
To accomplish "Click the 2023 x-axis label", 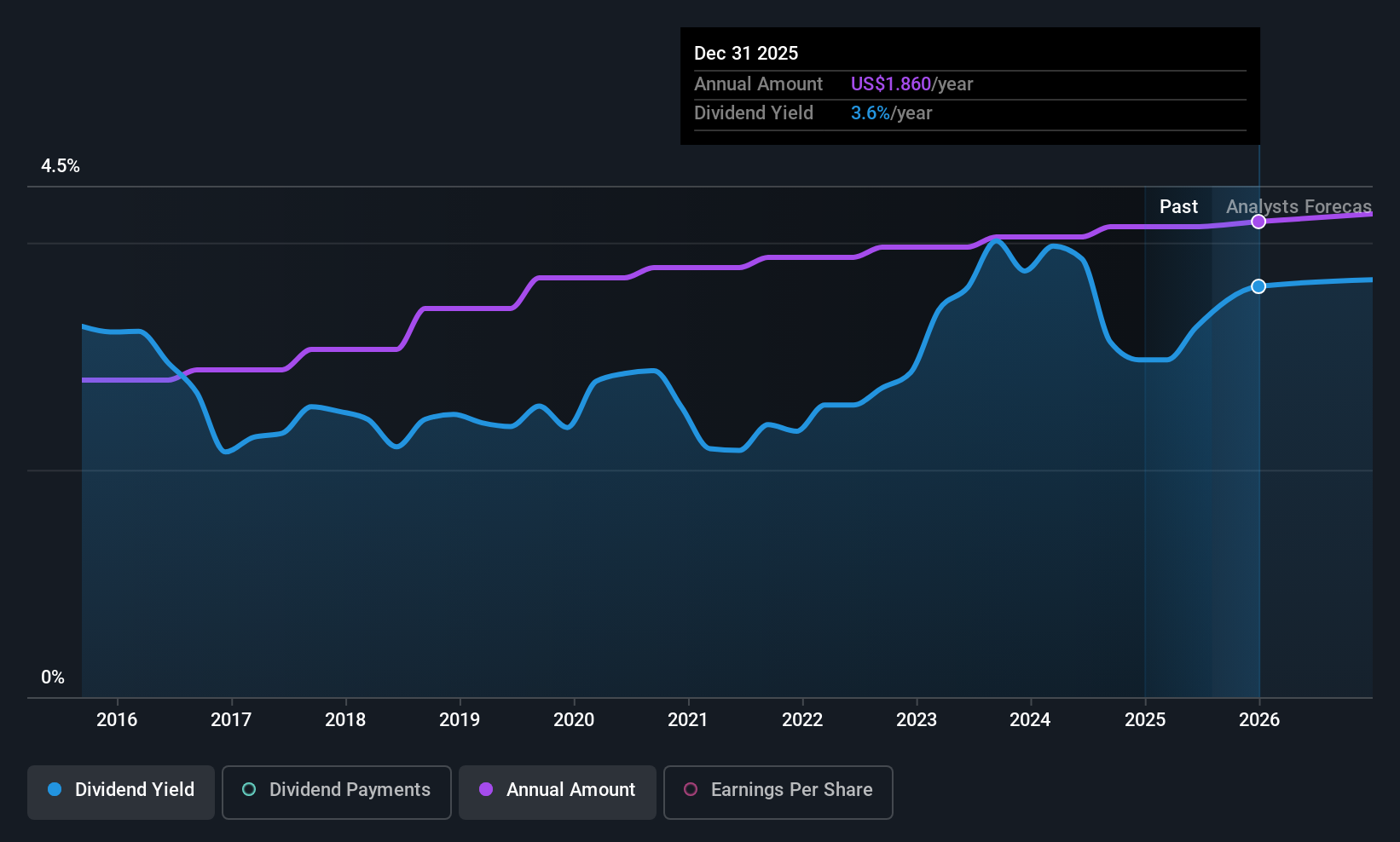I will 917,720.
